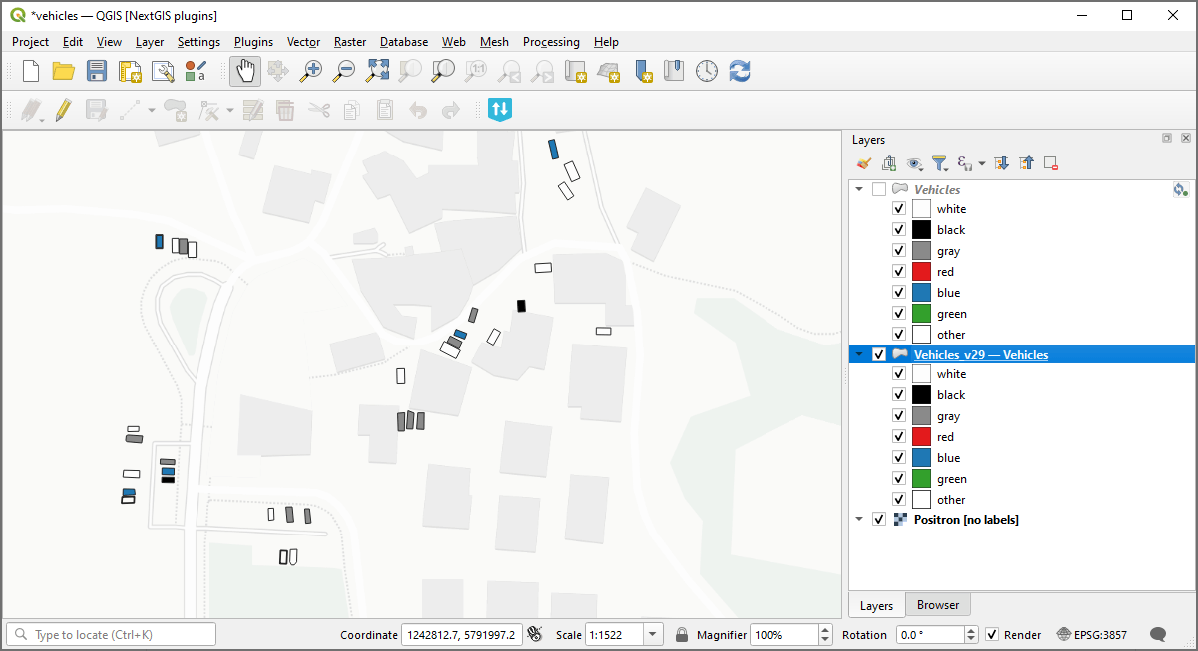Screen dimensions: 1198x651
Task: Enable the unchecked top Vehicles layer
Action: 879,189
